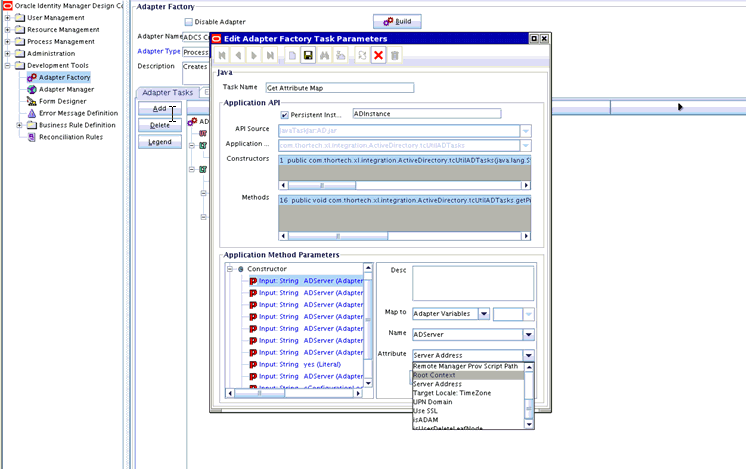Collapse Development Tools tree node
Viewport: 746px width, 469px height.
click(x=8, y=65)
